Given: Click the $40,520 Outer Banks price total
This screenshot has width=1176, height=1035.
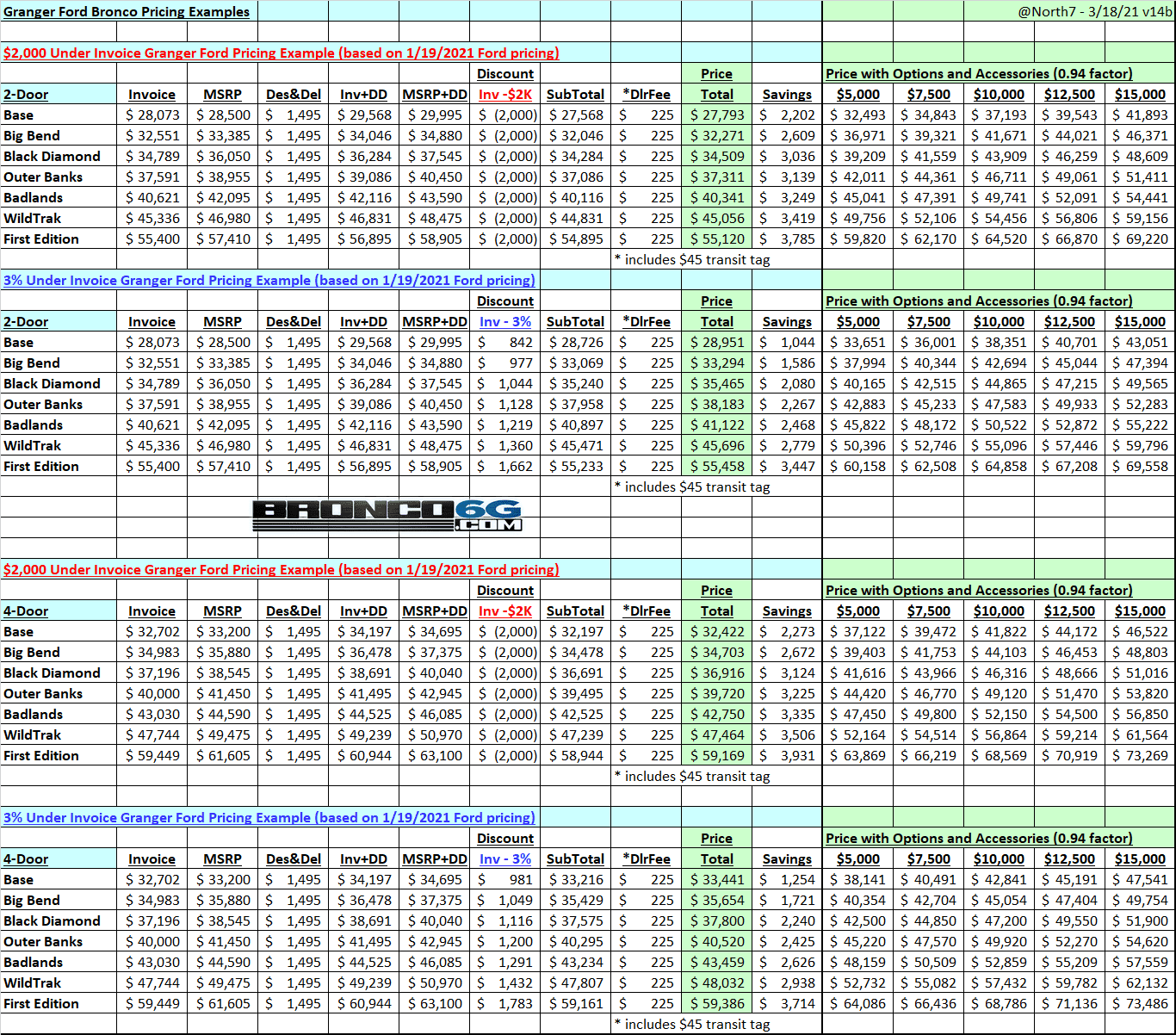Looking at the screenshot, I should (716, 941).
